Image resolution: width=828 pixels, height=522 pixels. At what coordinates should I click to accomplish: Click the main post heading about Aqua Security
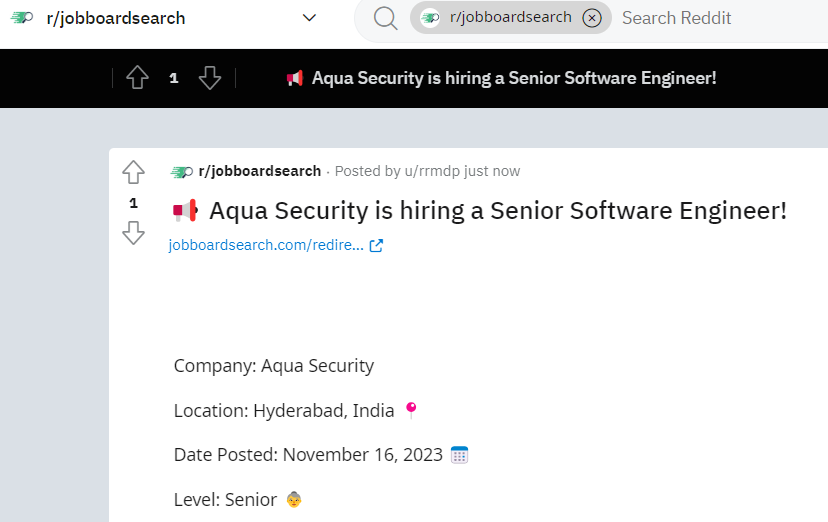[x=497, y=211]
